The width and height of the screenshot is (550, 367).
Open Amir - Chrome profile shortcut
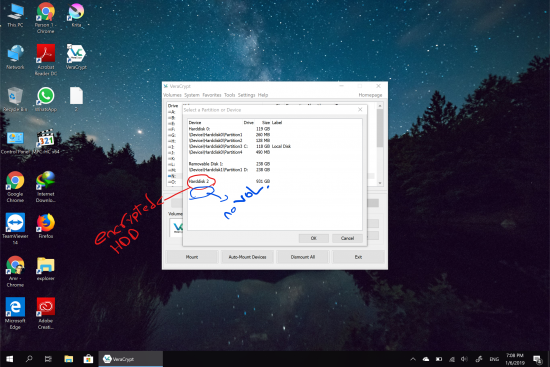[x=15, y=272]
